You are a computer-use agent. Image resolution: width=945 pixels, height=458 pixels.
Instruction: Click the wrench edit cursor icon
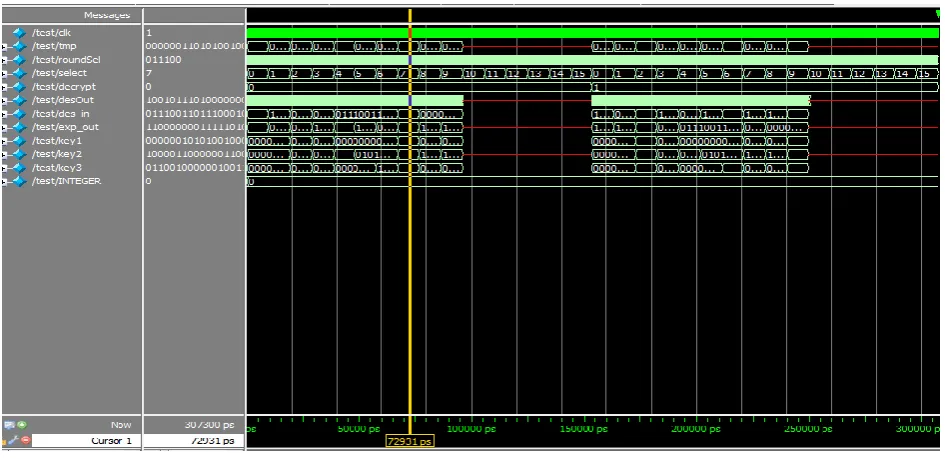point(15,441)
